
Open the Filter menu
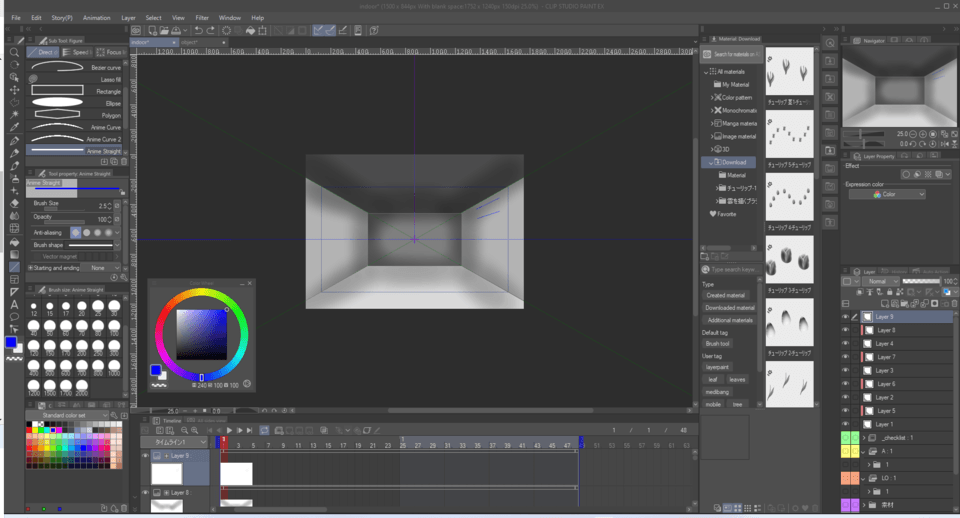point(202,18)
